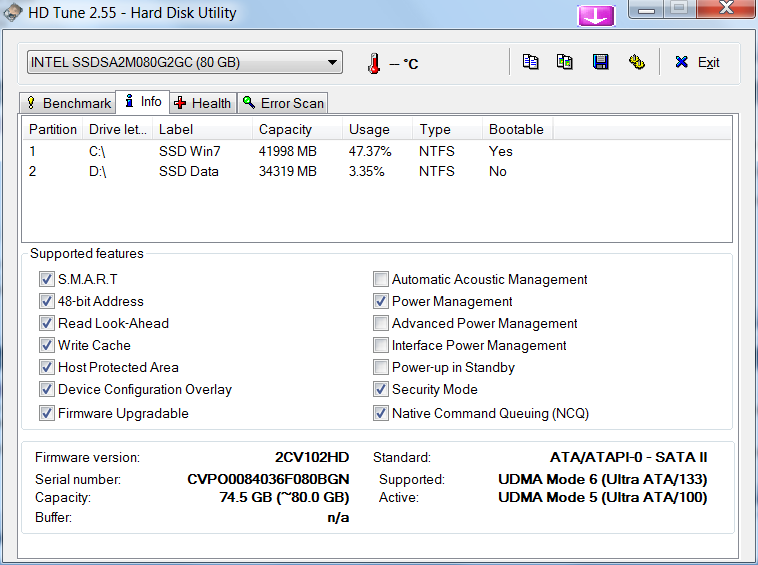This screenshot has width=758, height=565.
Task: Minimize the HD Tune window
Action: (x=646, y=9)
